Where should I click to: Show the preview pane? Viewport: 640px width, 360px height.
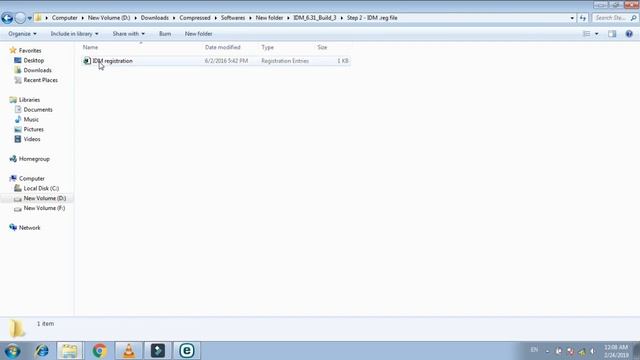click(x=612, y=34)
